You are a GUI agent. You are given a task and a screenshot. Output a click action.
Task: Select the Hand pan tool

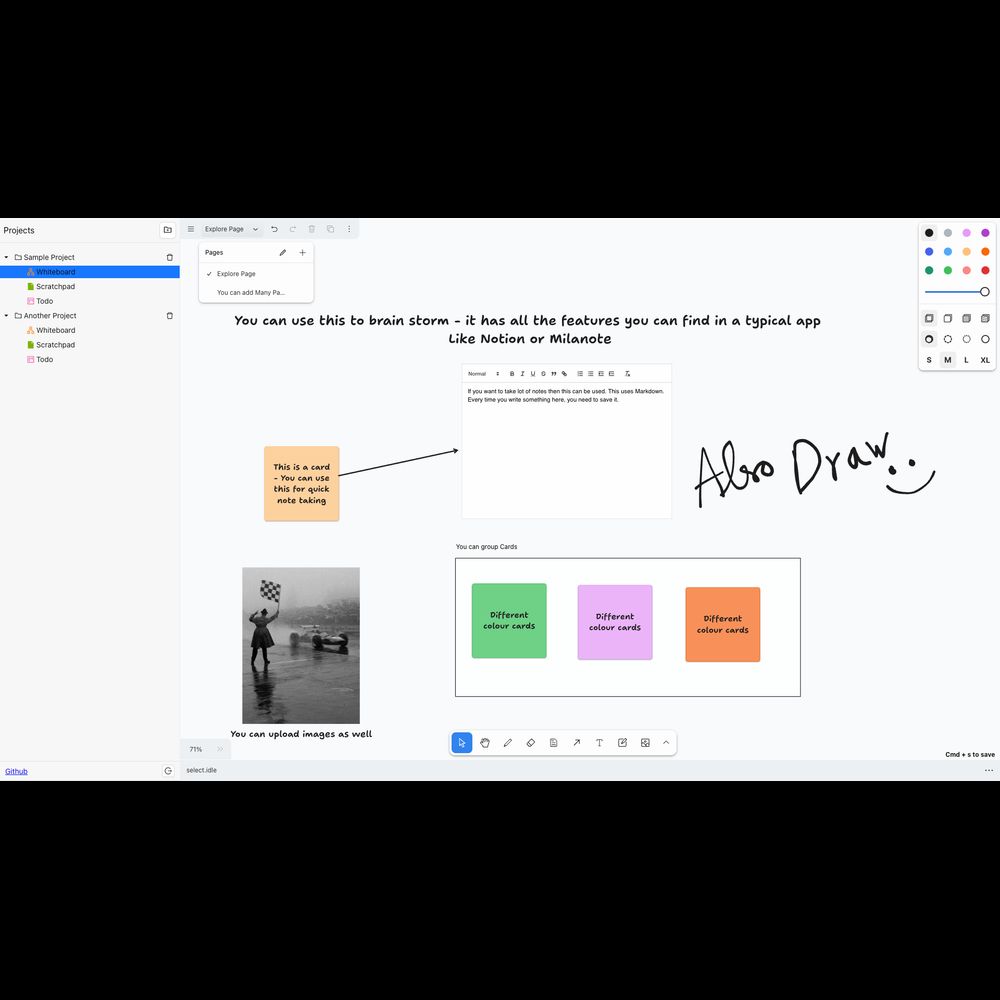pos(485,743)
